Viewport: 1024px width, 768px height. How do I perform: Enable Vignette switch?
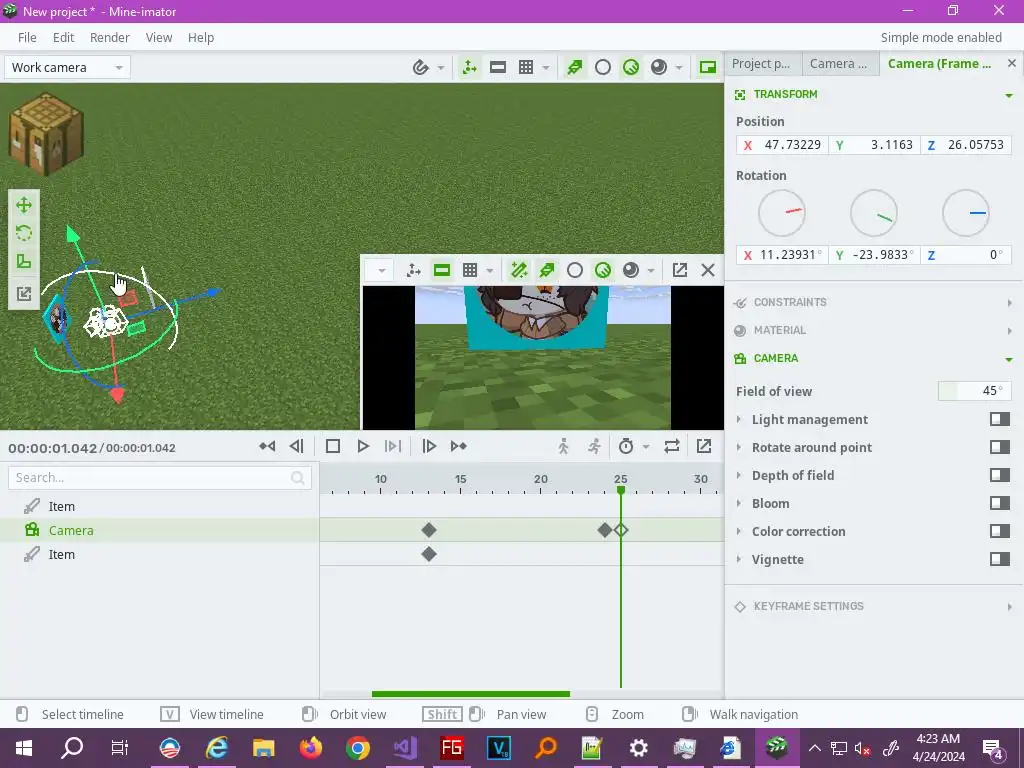click(1000, 560)
